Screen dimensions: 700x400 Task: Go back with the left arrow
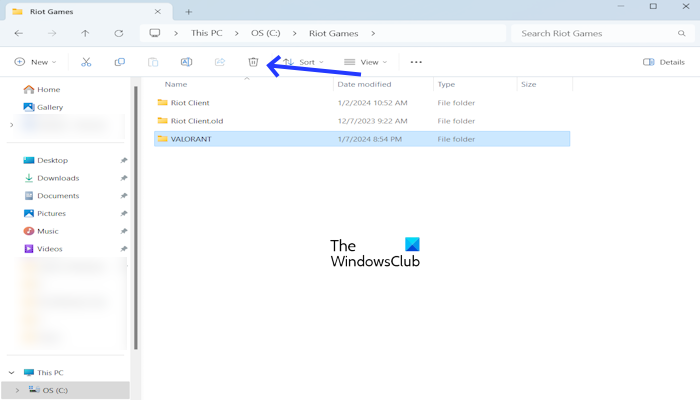19,33
